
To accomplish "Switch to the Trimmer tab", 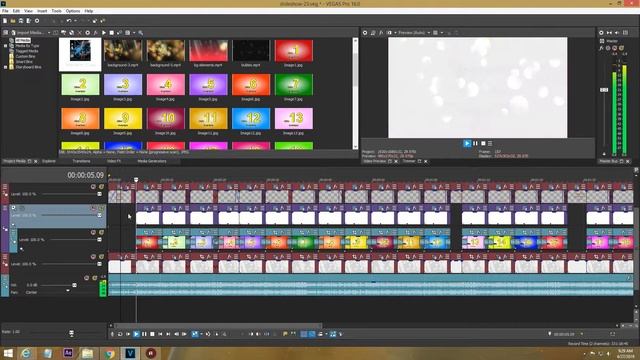I will 409,162.
